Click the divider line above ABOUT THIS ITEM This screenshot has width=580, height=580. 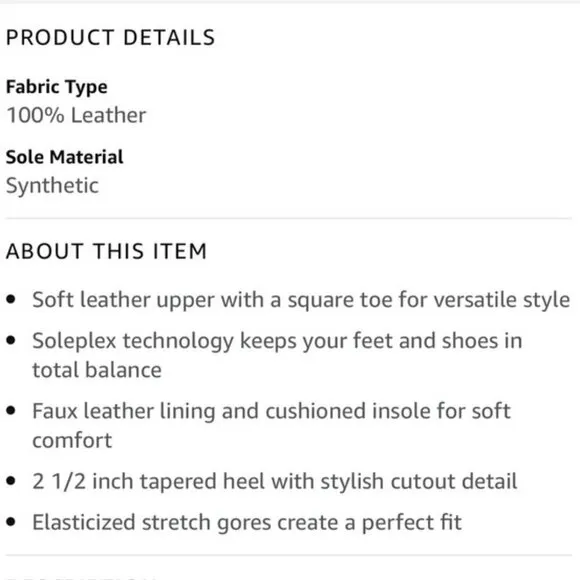(x=289, y=219)
